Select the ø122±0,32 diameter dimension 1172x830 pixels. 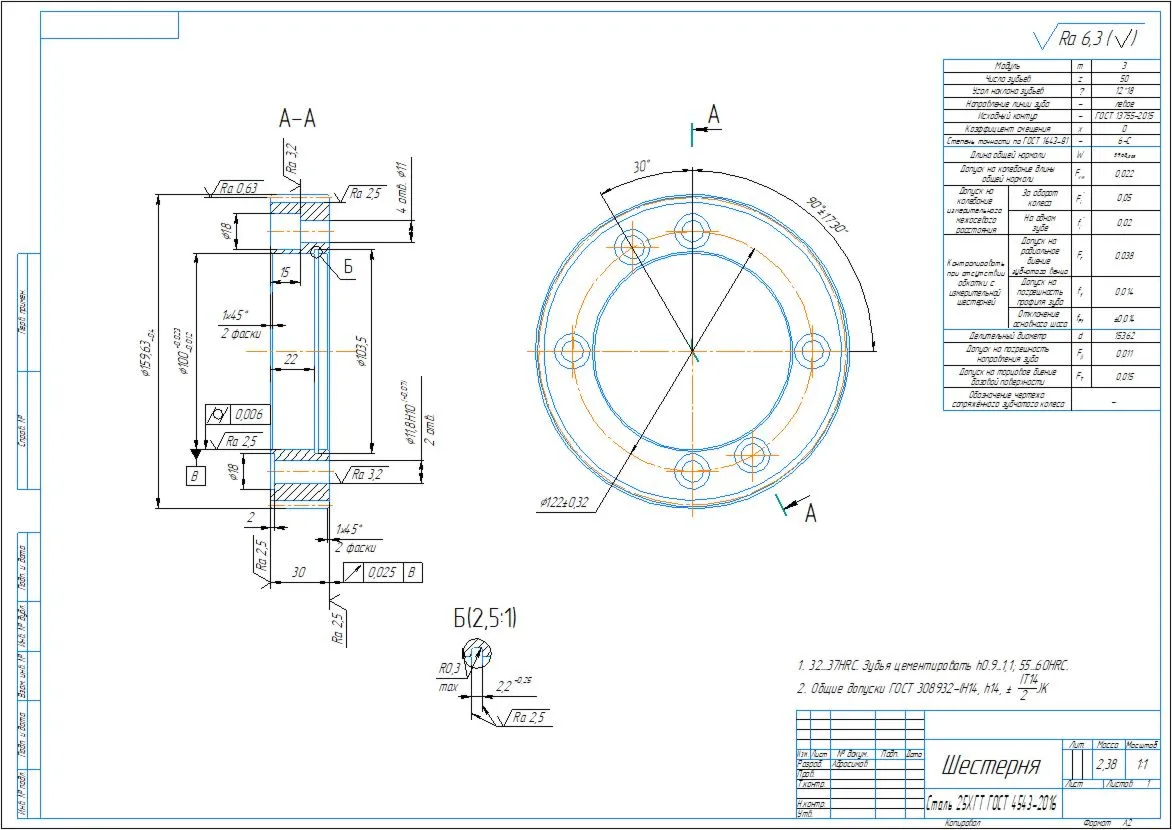(567, 503)
